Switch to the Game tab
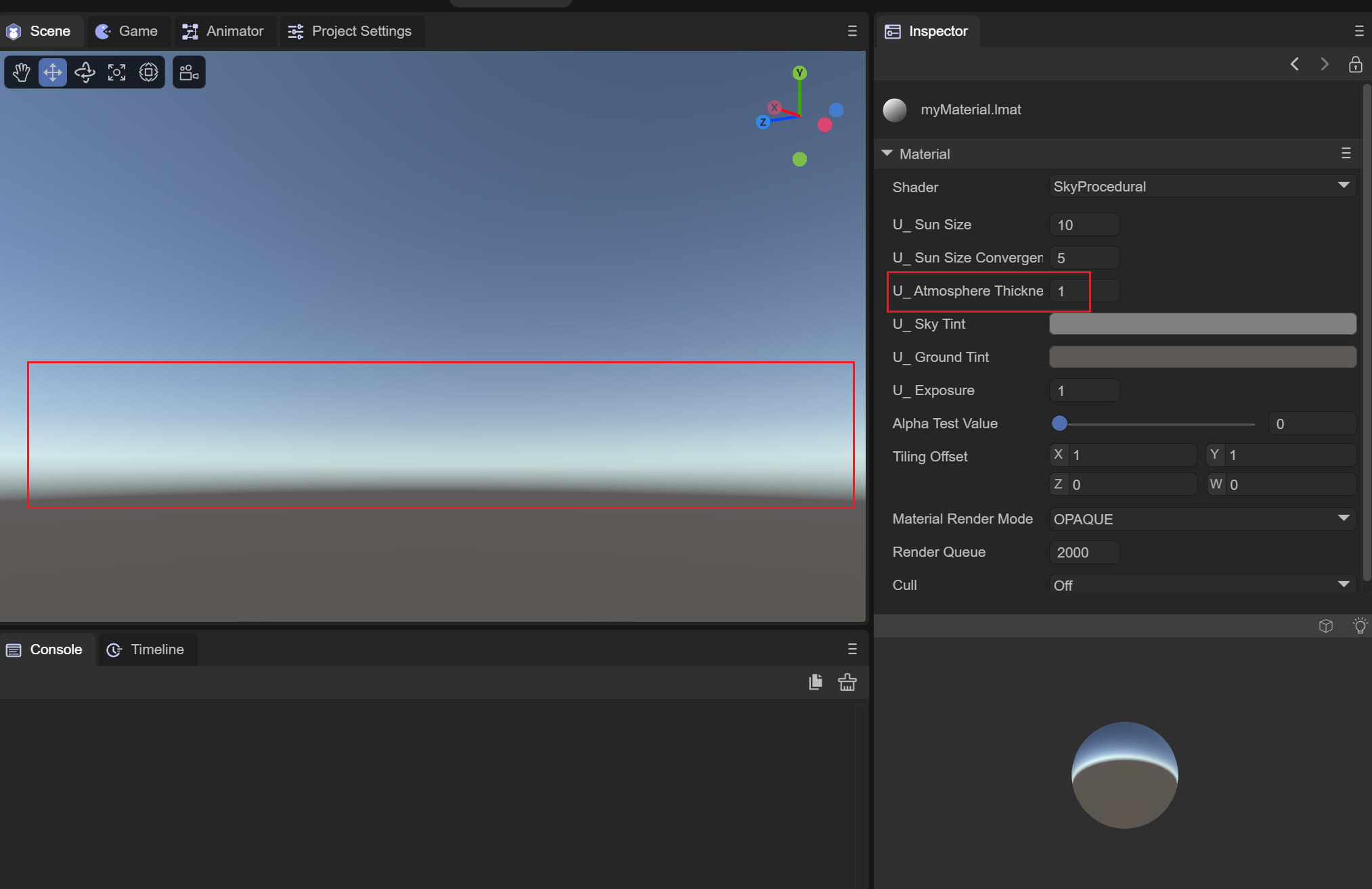The image size is (1372, 889). 127,31
